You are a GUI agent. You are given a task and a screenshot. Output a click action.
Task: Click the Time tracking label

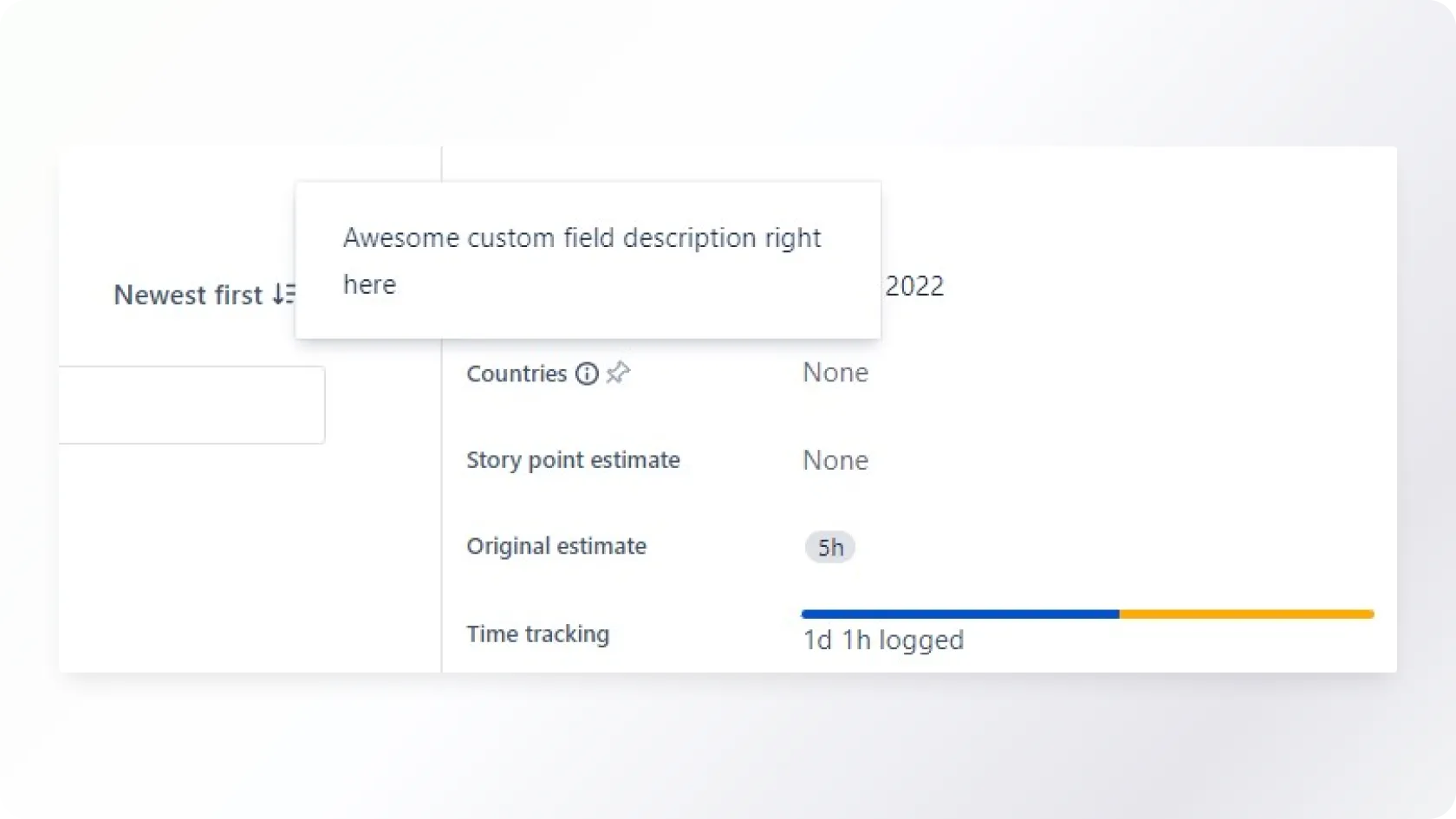(x=538, y=634)
